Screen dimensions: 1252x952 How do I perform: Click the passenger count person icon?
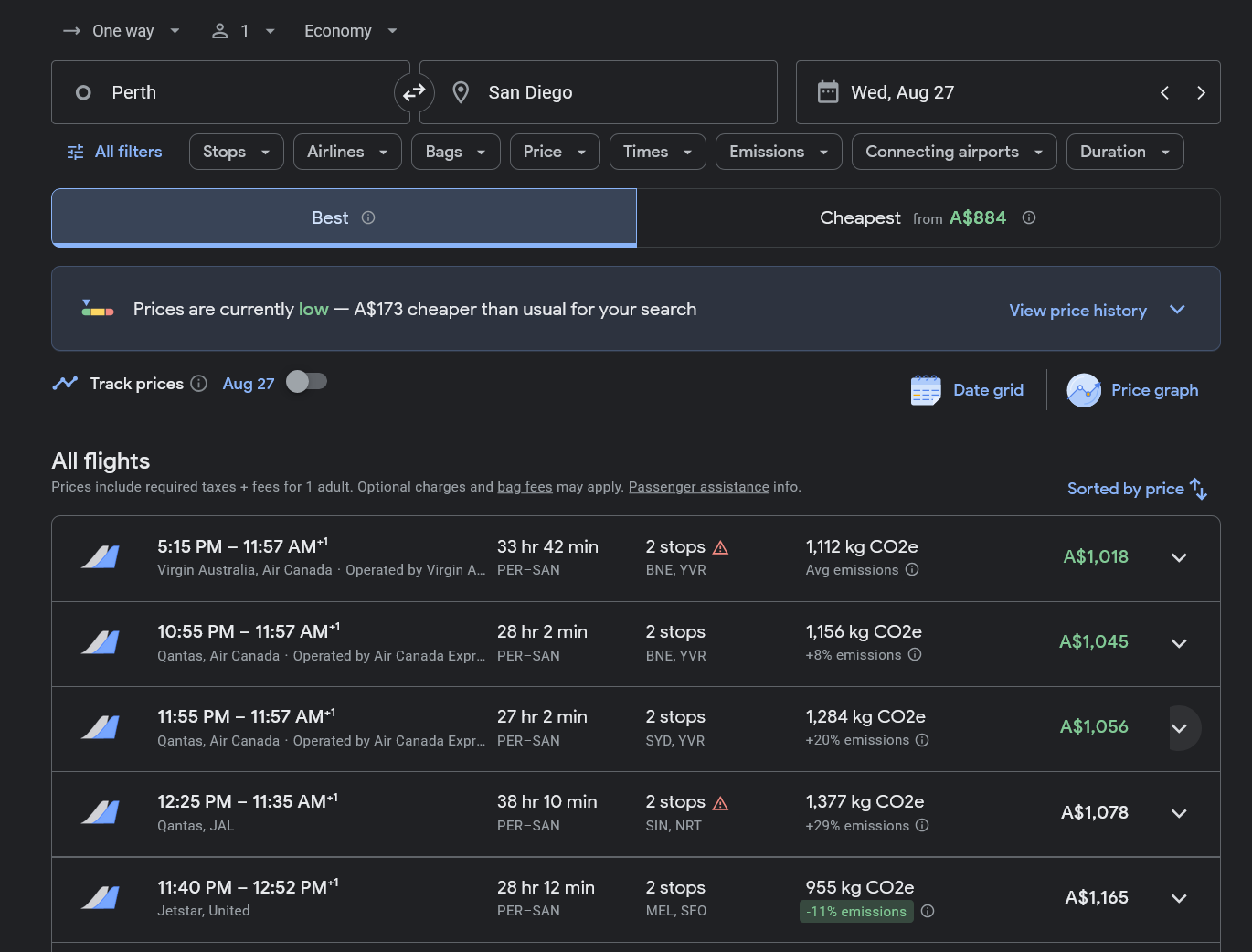tap(219, 31)
